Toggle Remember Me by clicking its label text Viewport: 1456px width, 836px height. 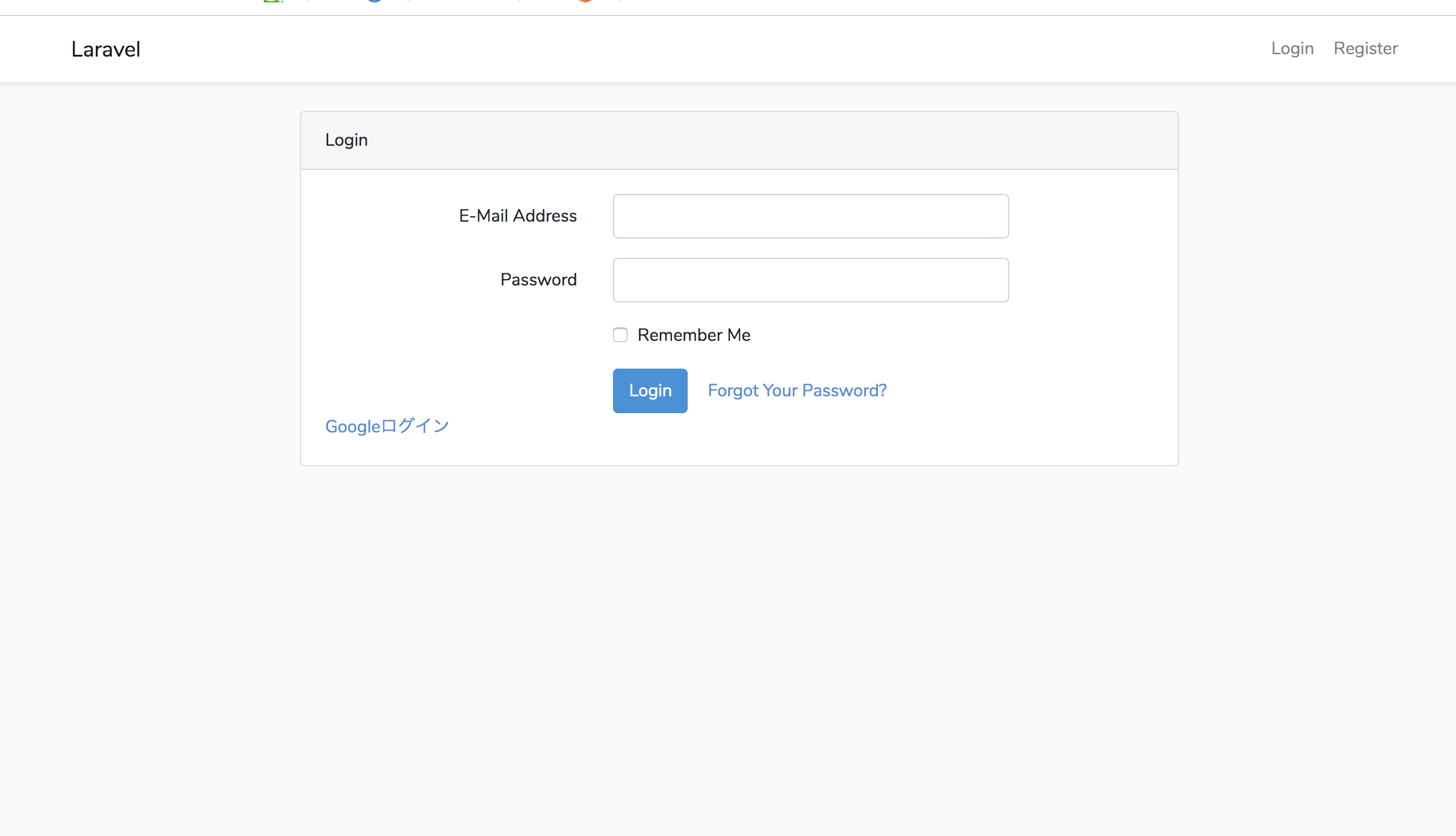pyautogui.click(x=693, y=335)
